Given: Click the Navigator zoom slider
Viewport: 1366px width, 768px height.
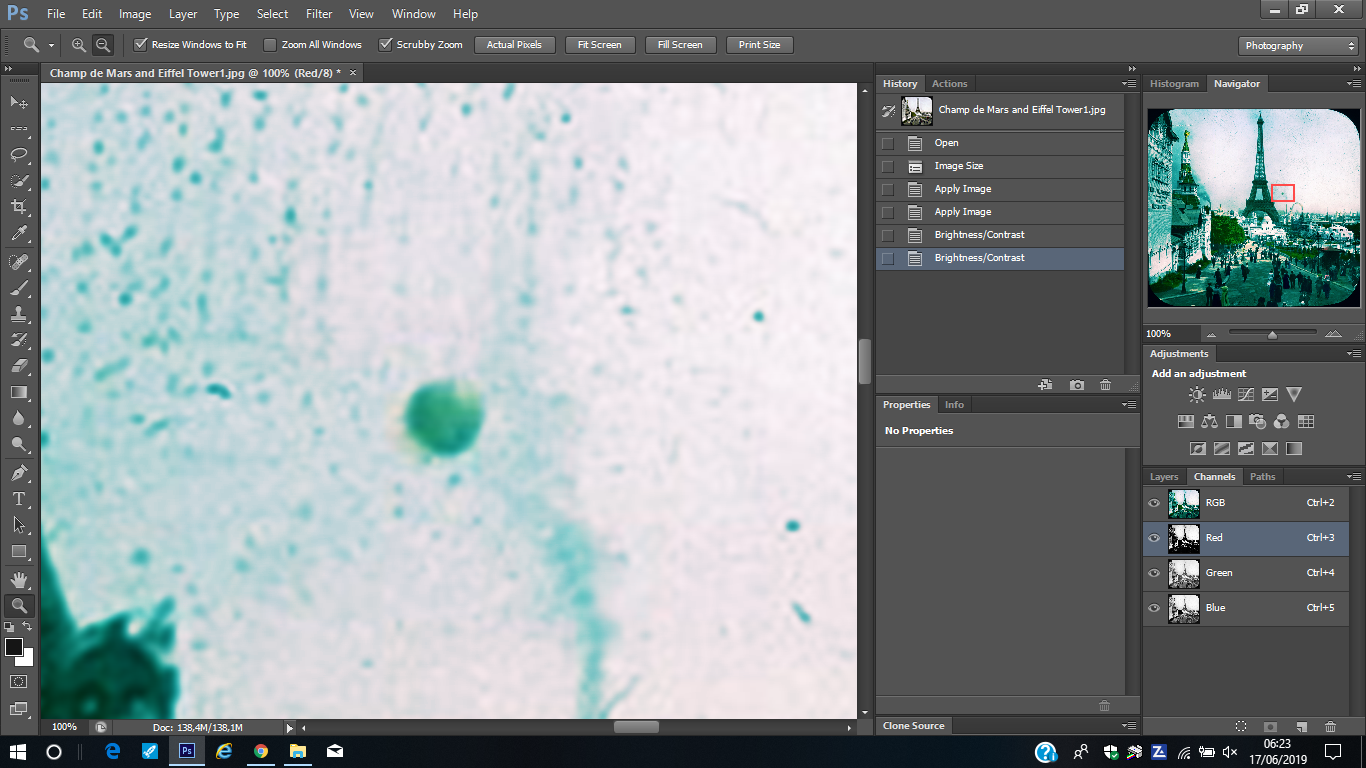Looking at the screenshot, I should tap(1272, 334).
